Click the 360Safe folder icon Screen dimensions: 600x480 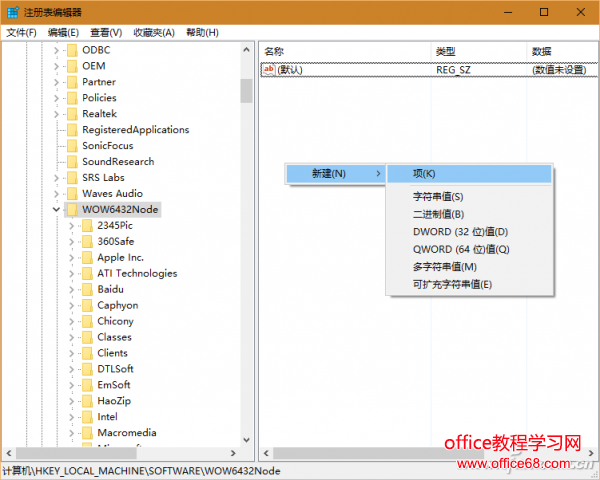pyautogui.click(x=87, y=242)
